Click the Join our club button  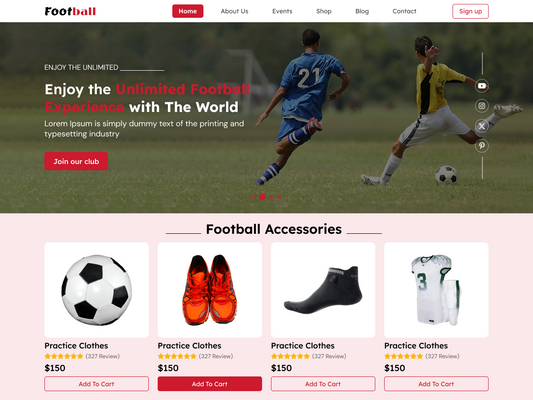tap(76, 161)
